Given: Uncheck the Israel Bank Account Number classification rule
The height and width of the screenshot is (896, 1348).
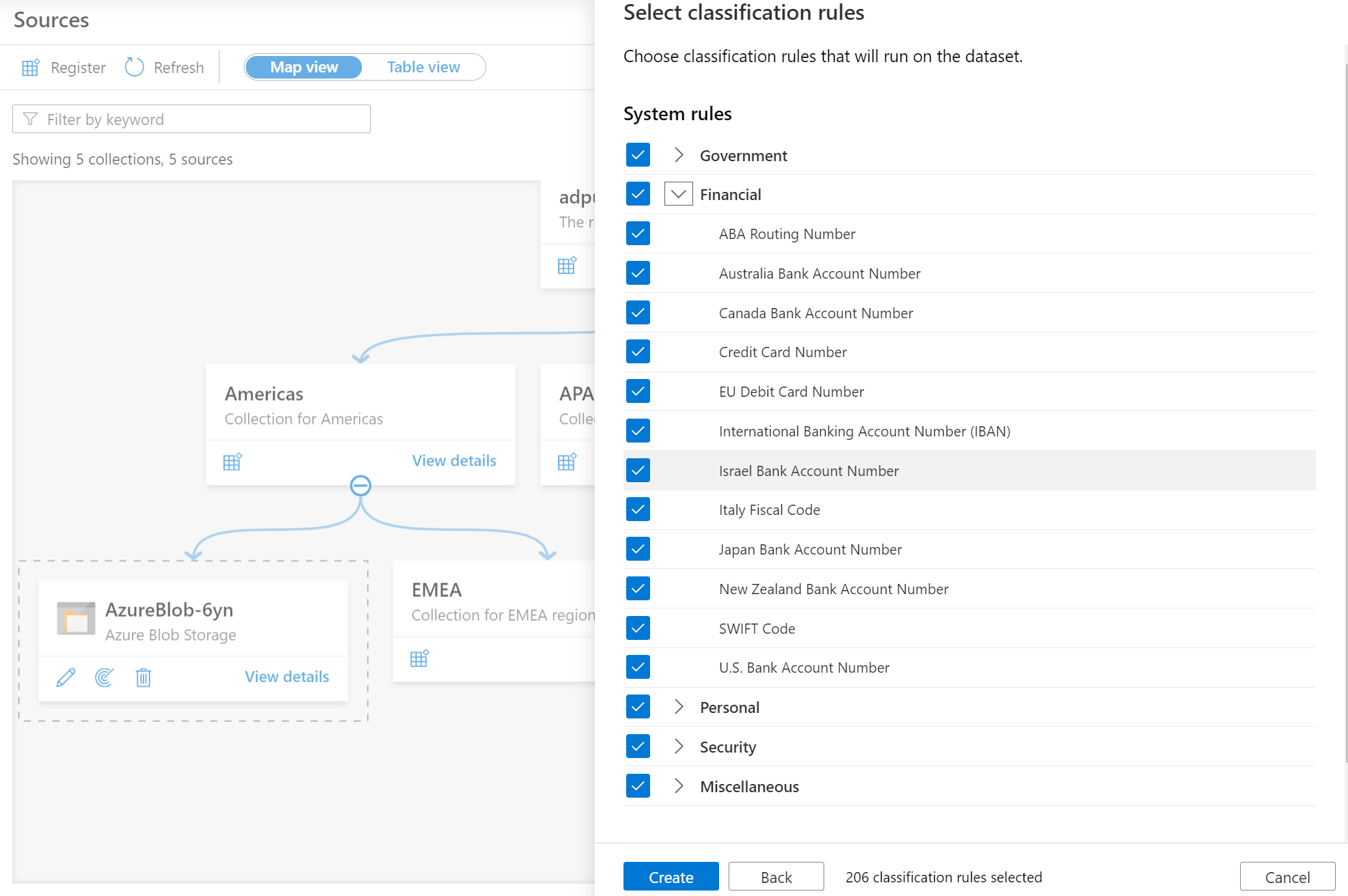Looking at the screenshot, I should tap(637, 470).
